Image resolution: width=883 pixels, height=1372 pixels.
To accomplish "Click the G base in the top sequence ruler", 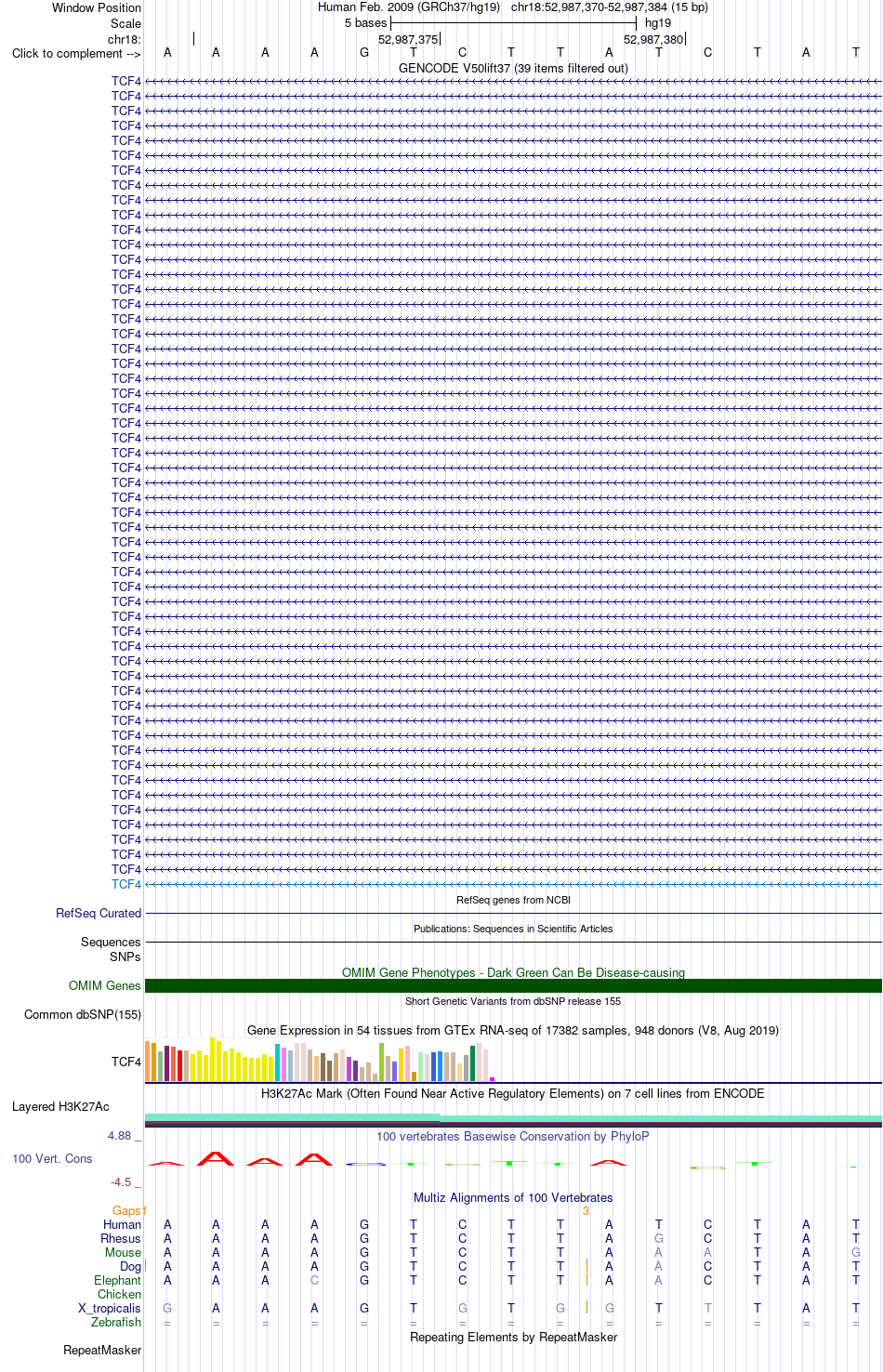I will [364, 53].
